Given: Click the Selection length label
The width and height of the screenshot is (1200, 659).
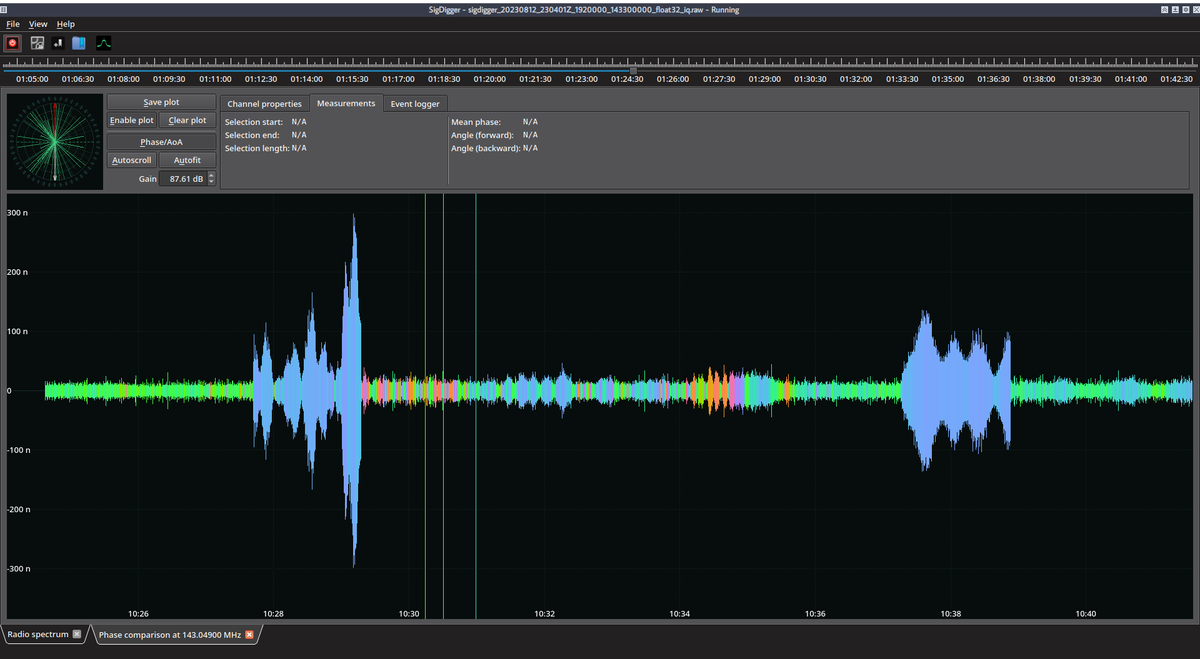Looking at the screenshot, I should [x=257, y=148].
